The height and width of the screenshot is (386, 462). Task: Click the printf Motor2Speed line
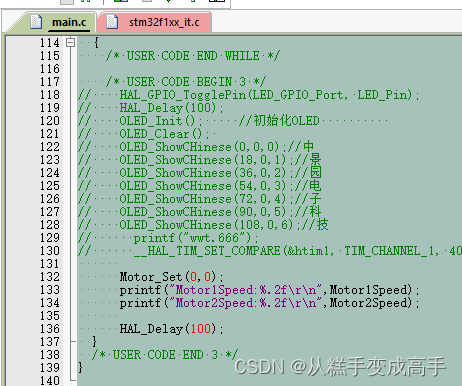(269, 303)
